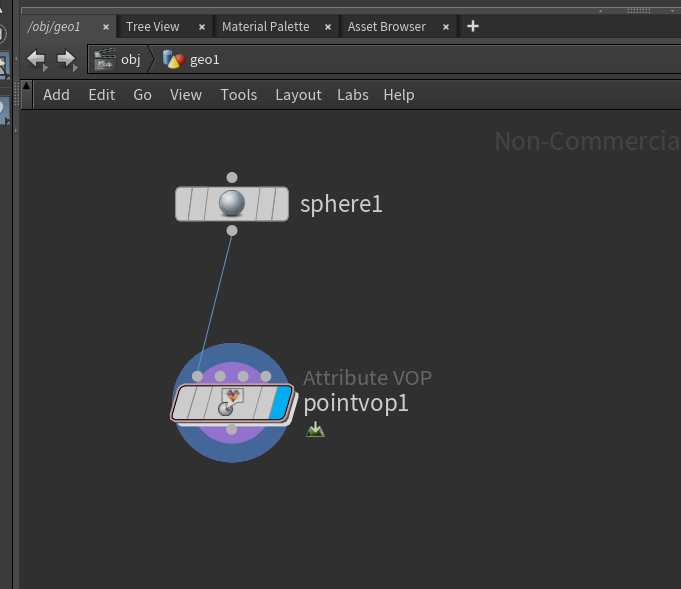
Task: Close the Tree View tab
Action: click(x=202, y=27)
